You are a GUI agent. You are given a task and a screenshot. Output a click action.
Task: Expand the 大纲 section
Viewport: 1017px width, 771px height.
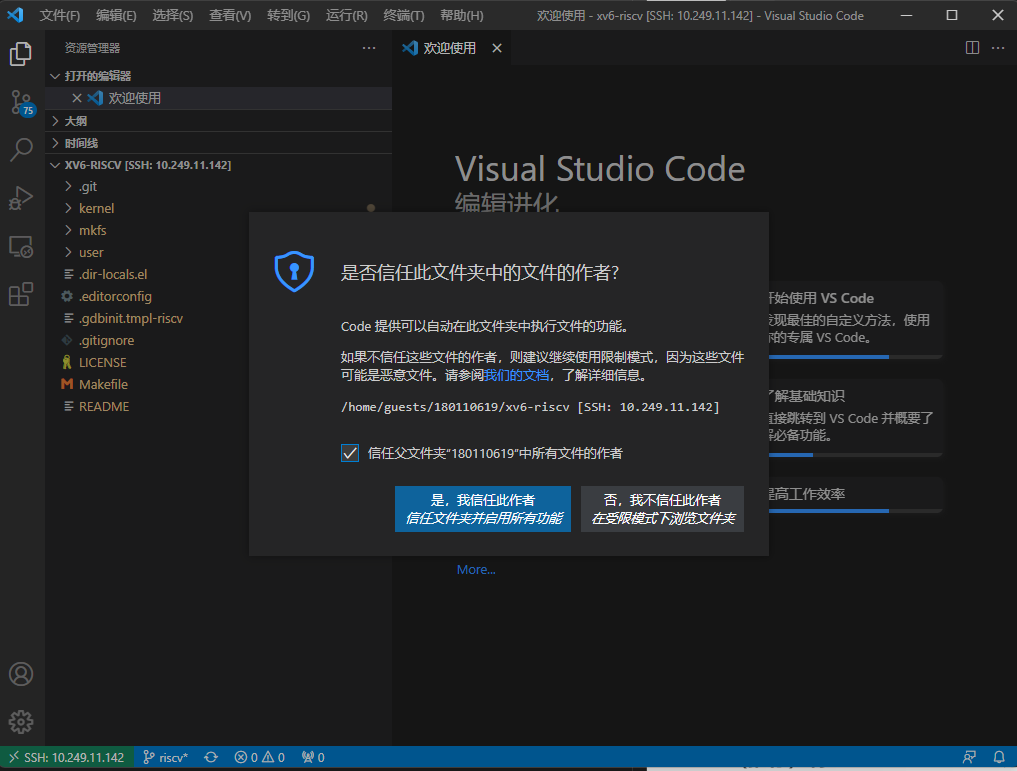point(76,120)
